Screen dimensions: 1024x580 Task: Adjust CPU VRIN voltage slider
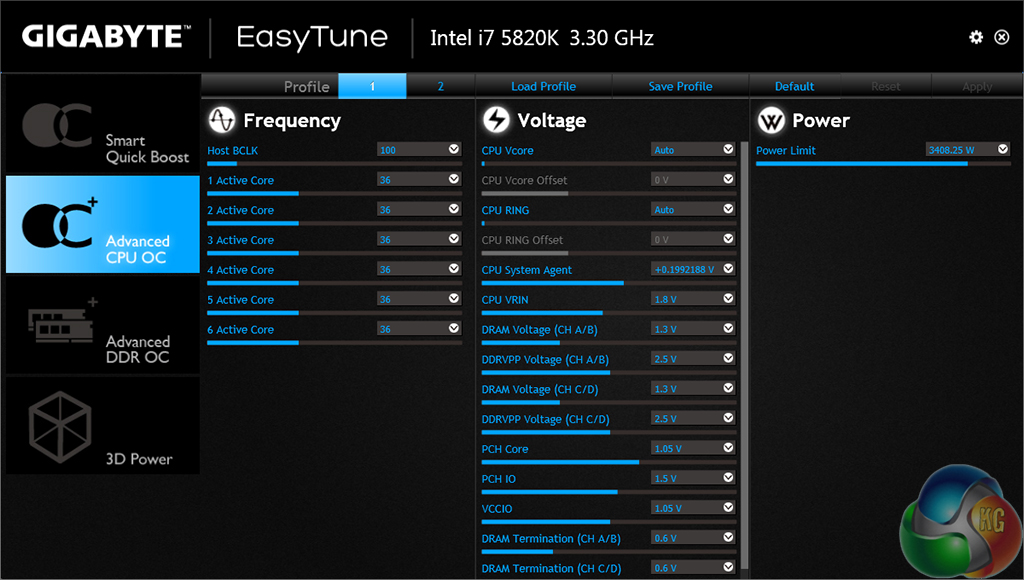tap(609, 313)
